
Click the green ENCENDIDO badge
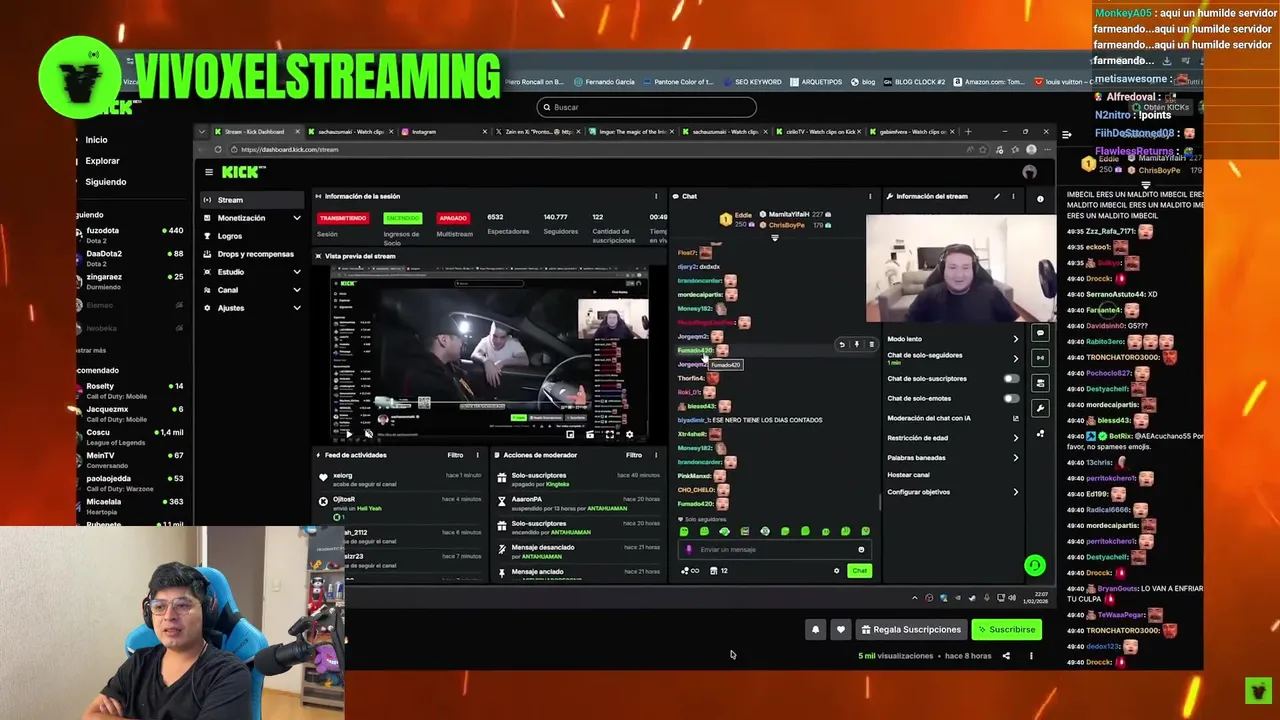403,218
